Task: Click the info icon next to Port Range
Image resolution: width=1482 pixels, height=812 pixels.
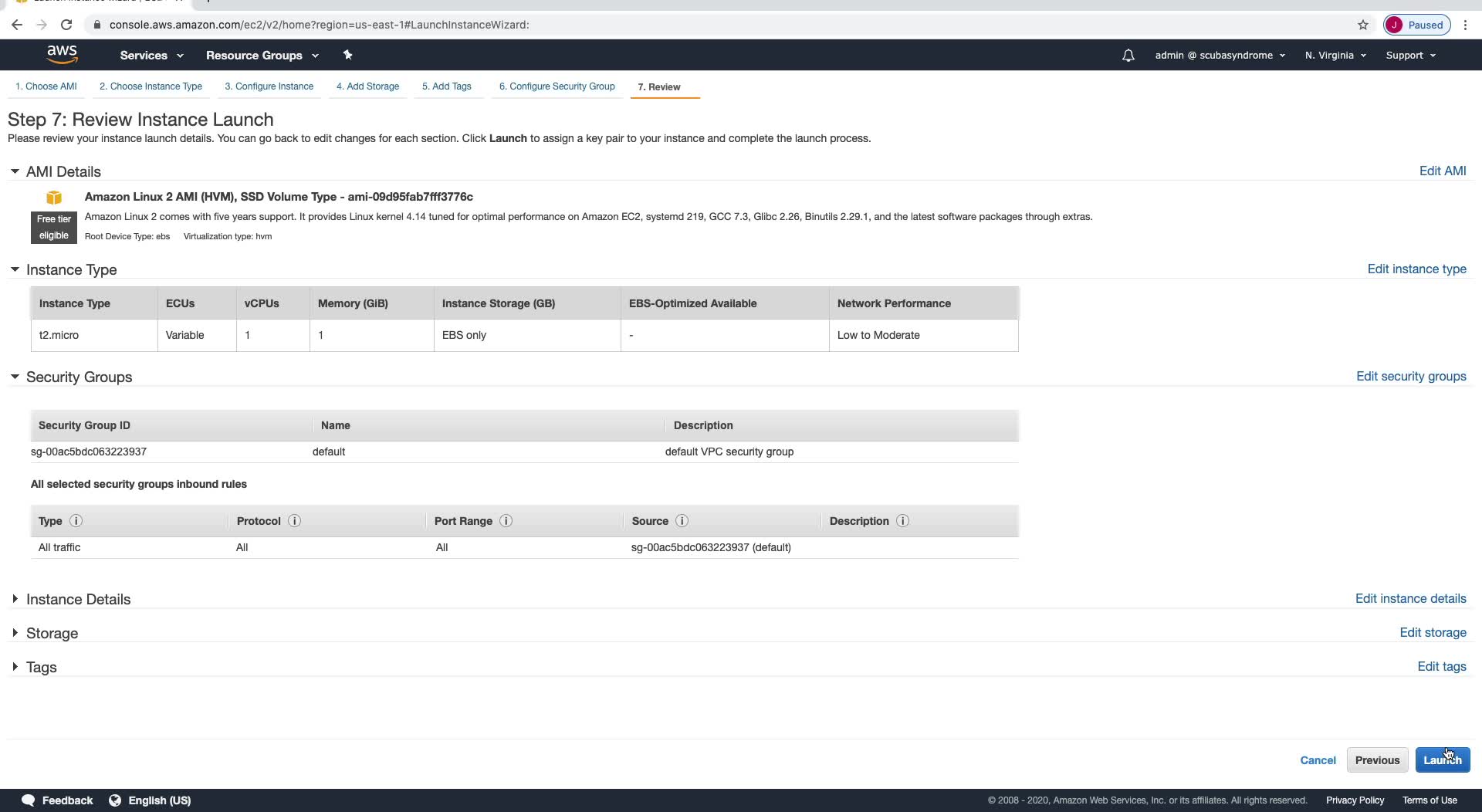Action: (506, 521)
